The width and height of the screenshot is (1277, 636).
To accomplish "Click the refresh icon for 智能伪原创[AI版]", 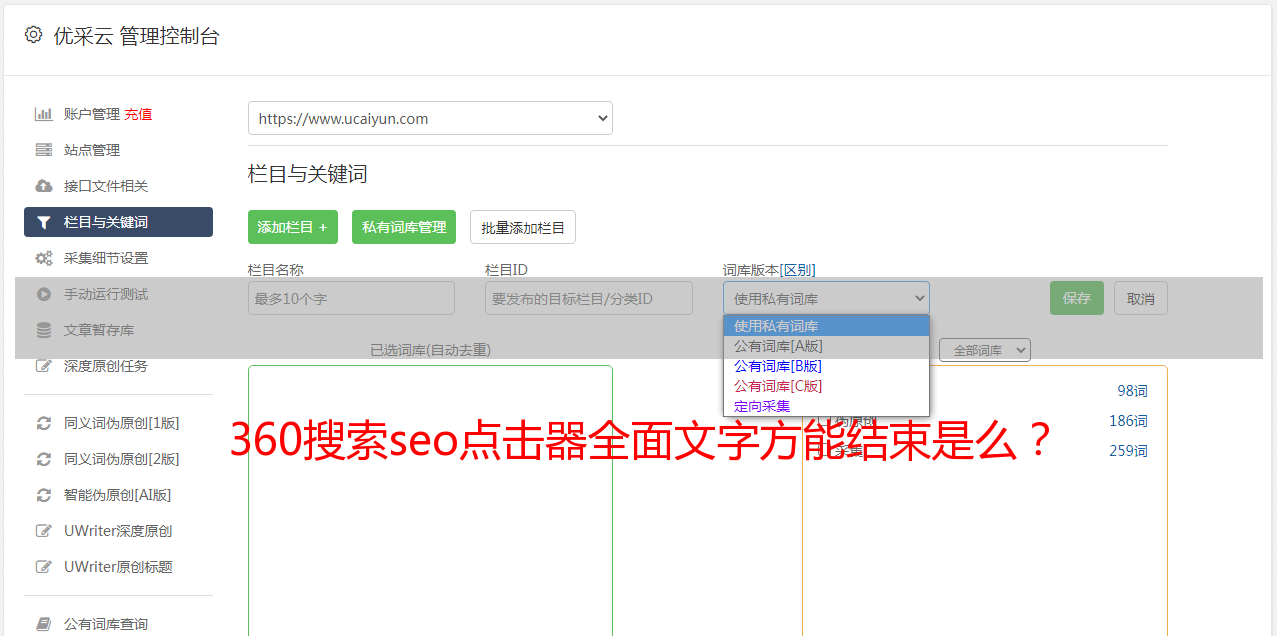I will [44, 495].
